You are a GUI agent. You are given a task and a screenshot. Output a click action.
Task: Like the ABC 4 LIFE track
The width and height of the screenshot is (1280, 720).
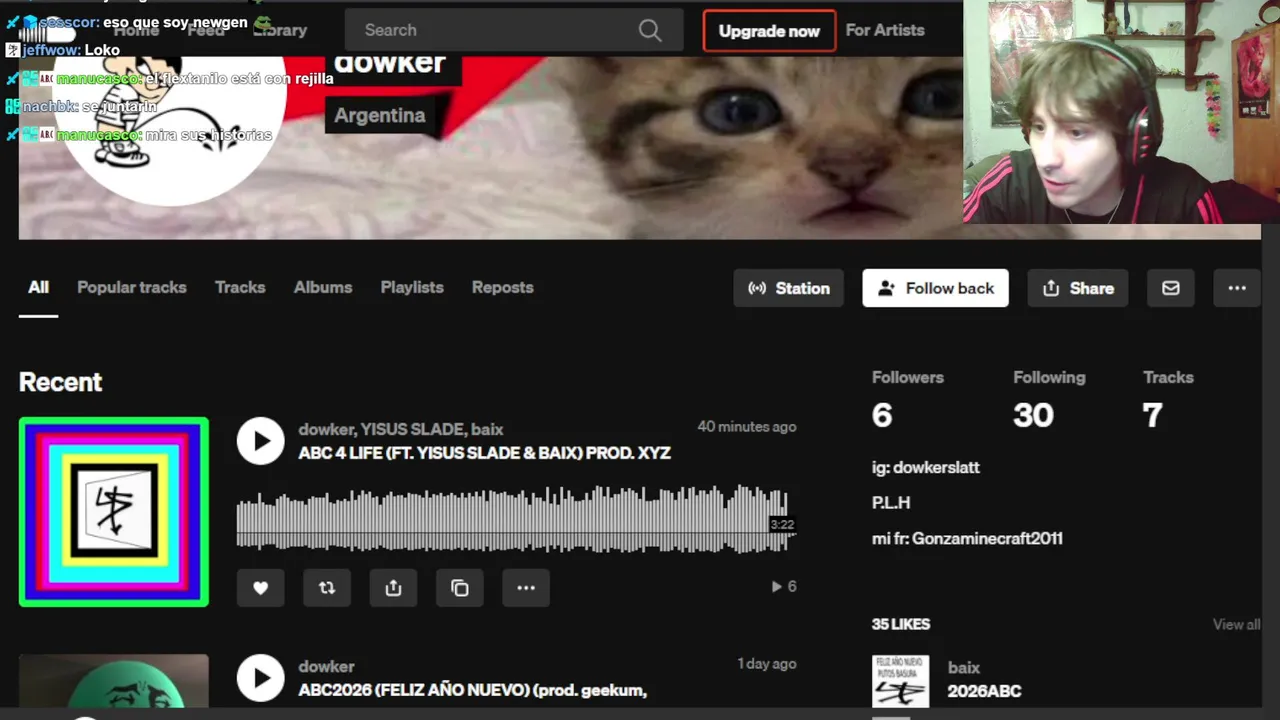(260, 588)
